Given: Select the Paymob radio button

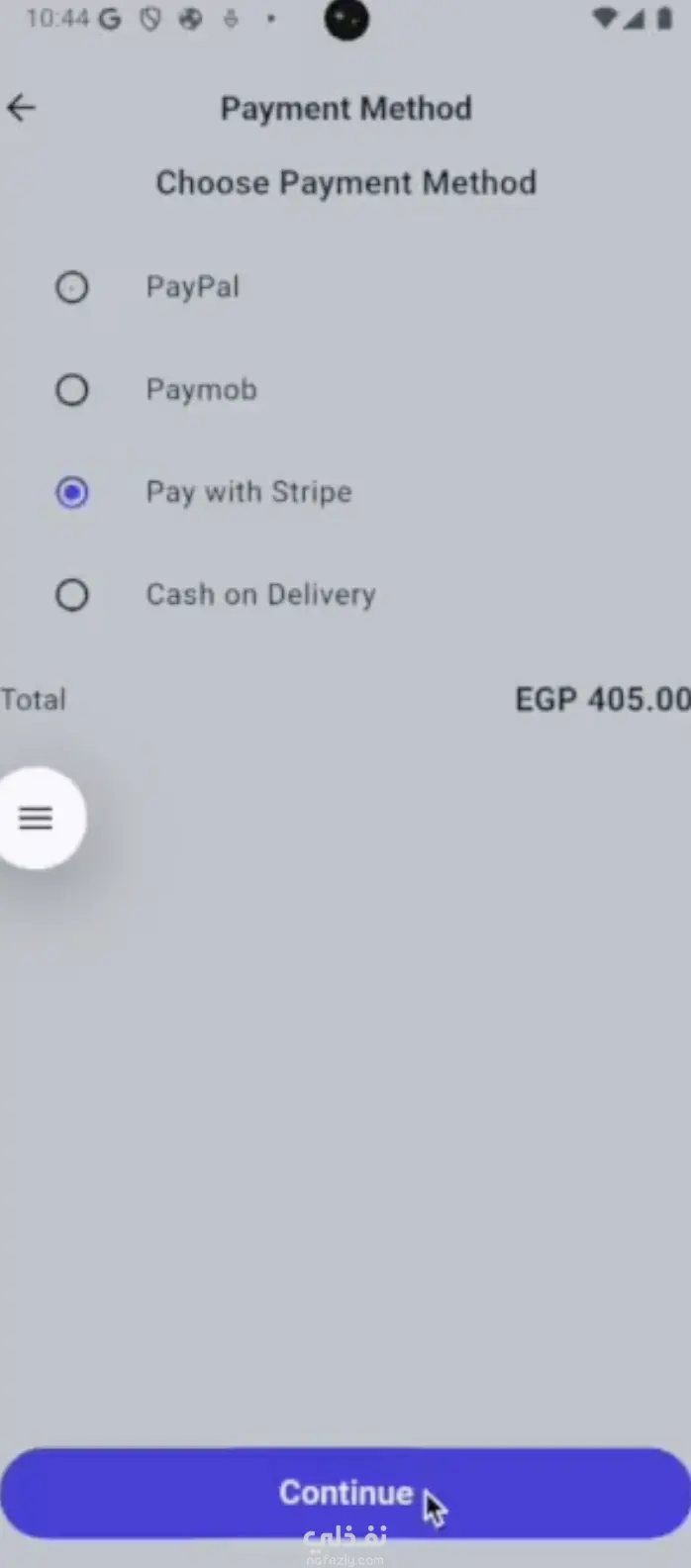Looking at the screenshot, I should 71,390.
